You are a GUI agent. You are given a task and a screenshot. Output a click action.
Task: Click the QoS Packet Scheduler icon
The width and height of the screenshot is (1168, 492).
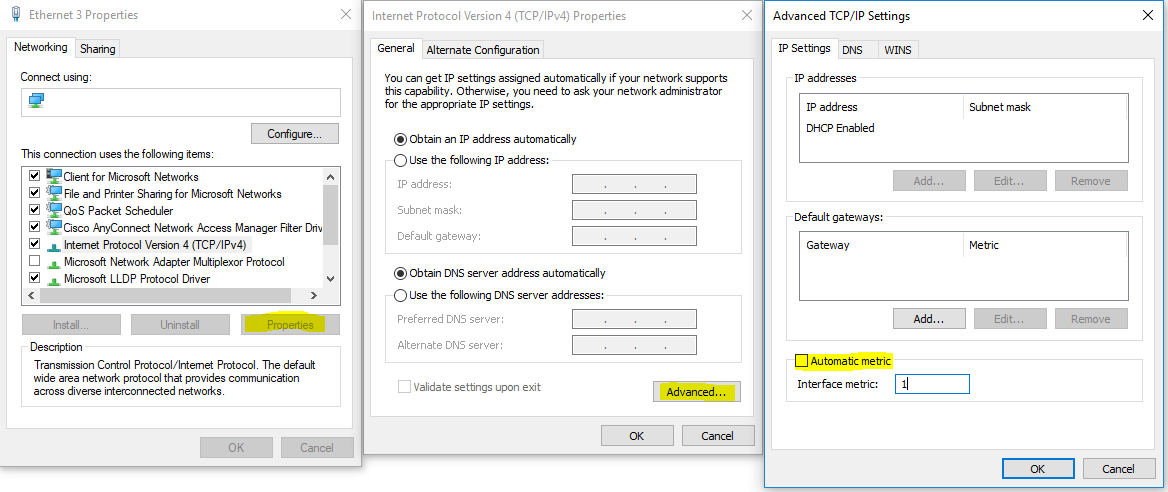(x=53, y=211)
